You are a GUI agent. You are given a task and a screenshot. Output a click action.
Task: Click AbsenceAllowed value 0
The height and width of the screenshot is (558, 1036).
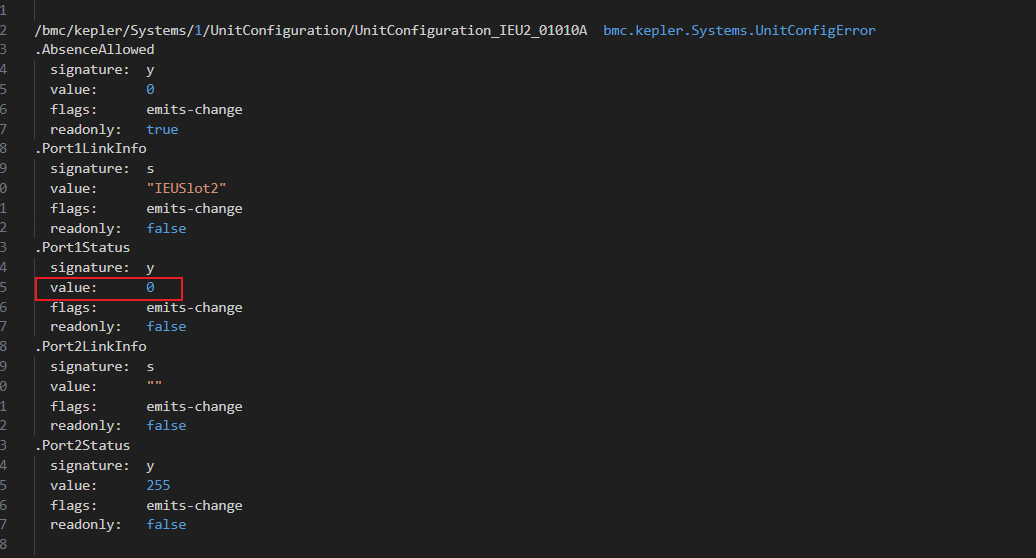(150, 89)
